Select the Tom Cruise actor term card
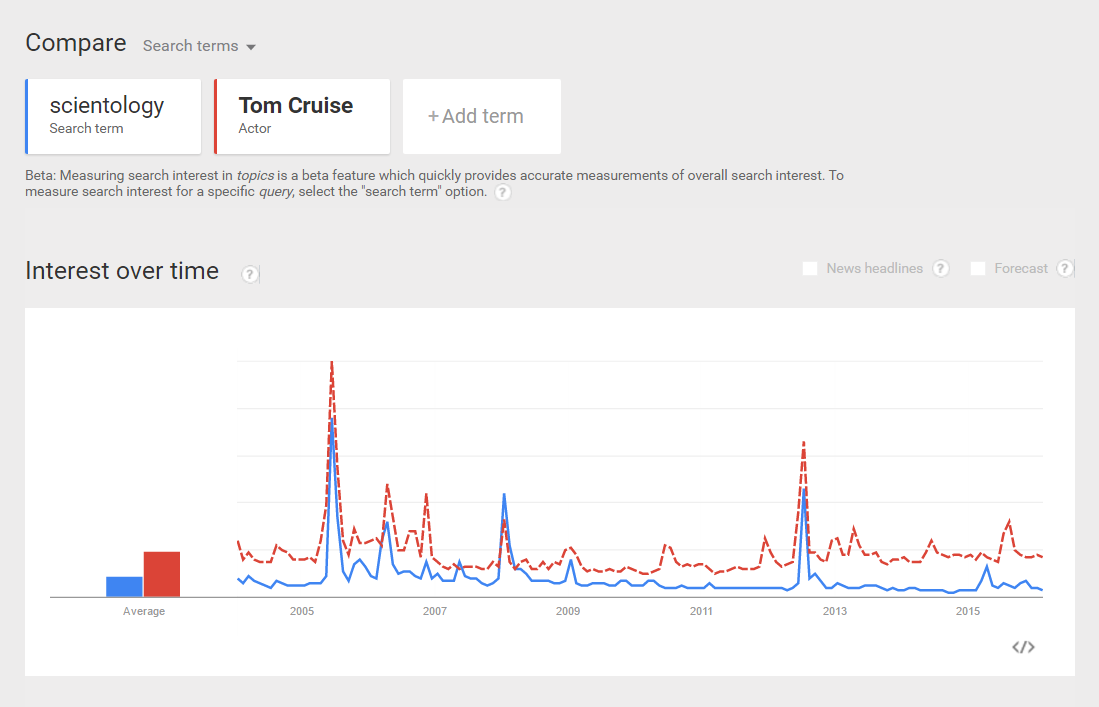1099x707 pixels. tap(302, 116)
